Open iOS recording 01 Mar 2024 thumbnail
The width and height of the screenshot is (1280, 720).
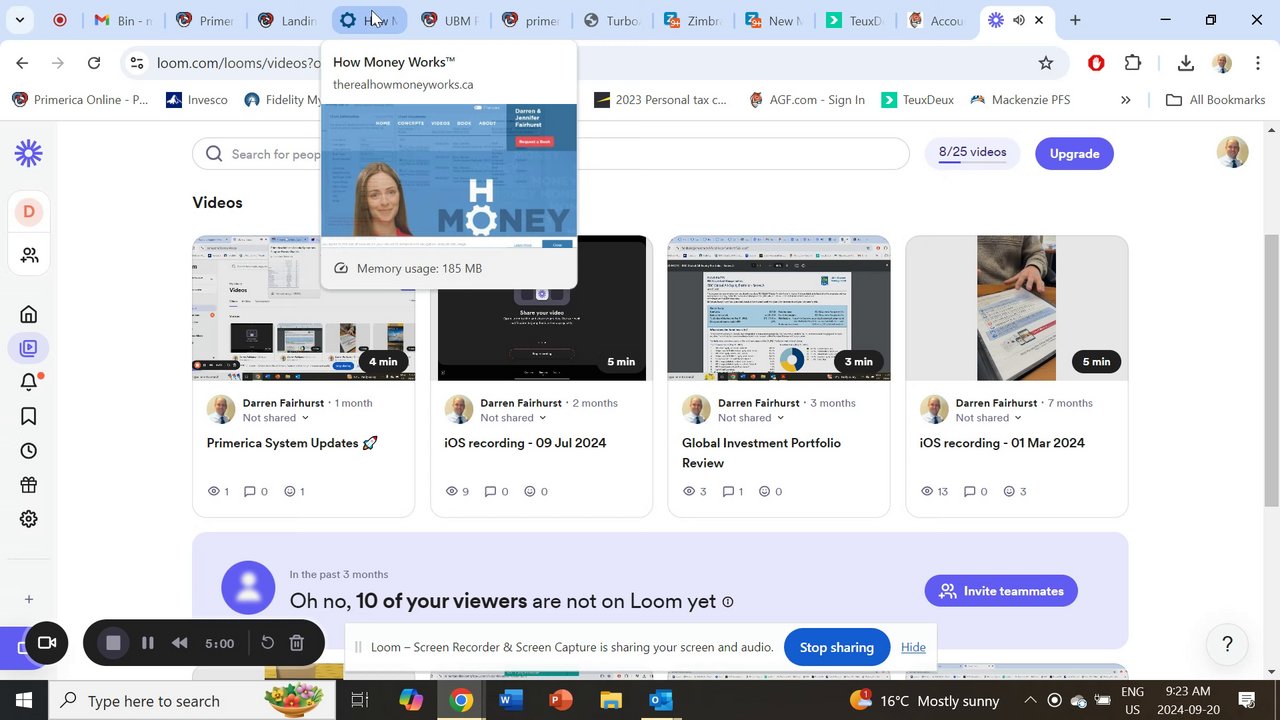(1017, 308)
